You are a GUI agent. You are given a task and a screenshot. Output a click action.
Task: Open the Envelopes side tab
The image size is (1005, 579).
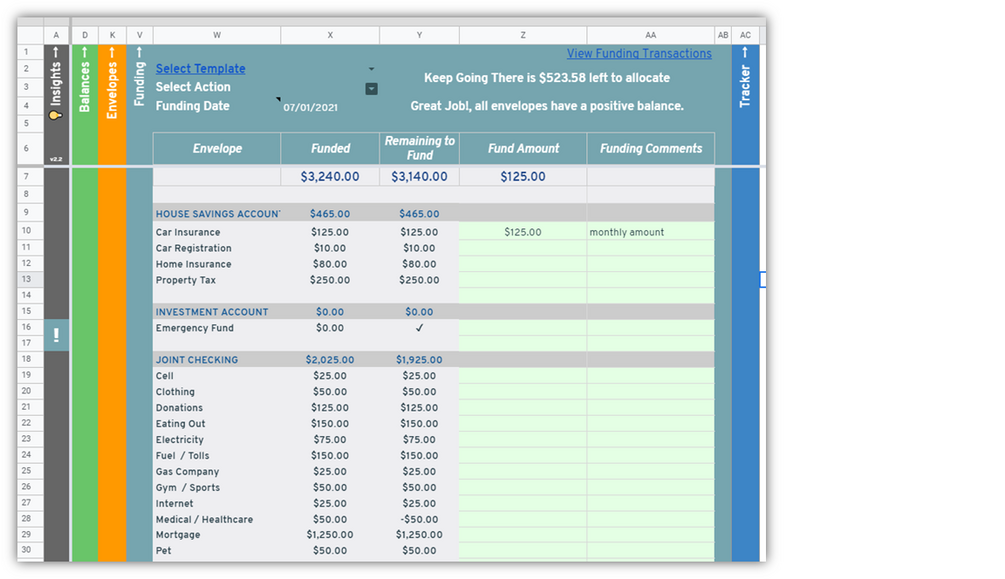(112, 83)
